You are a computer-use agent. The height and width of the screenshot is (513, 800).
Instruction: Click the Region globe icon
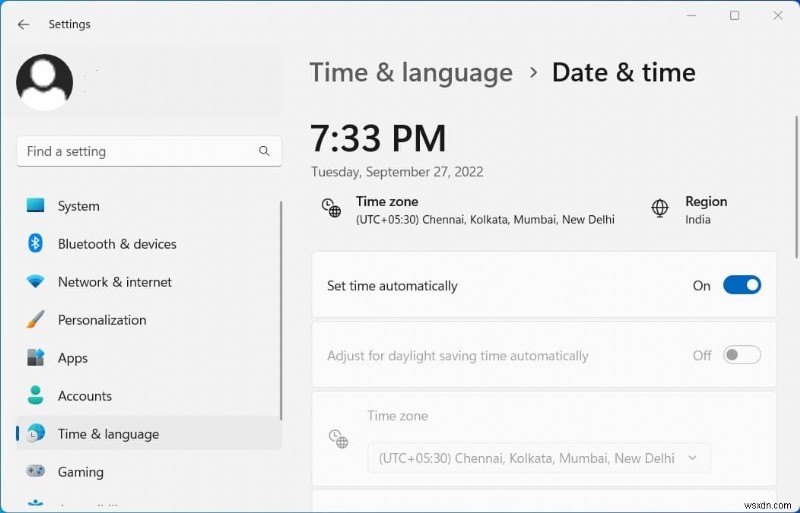click(660, 208)
